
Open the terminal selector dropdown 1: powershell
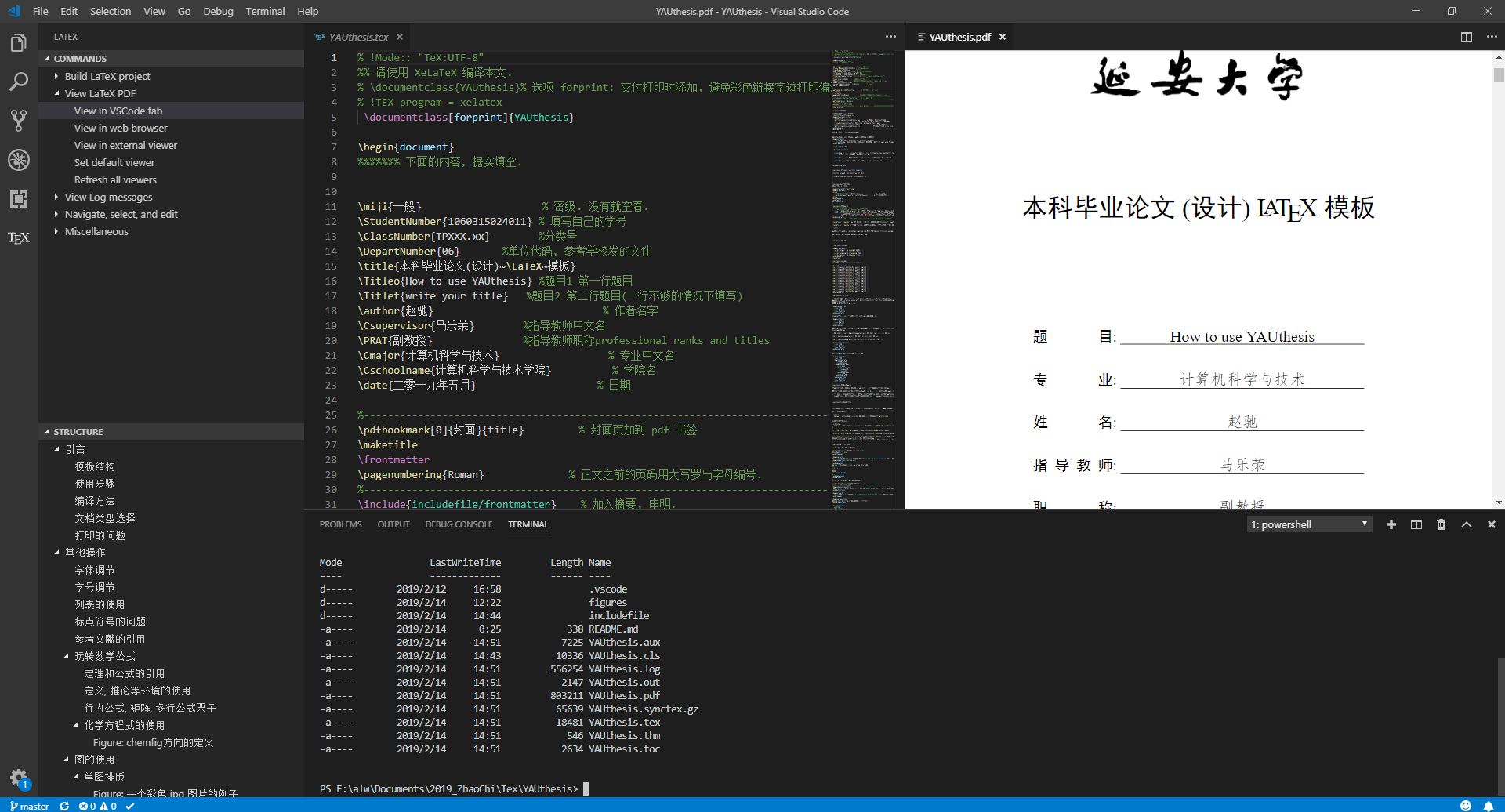[x=1309, y=524]
